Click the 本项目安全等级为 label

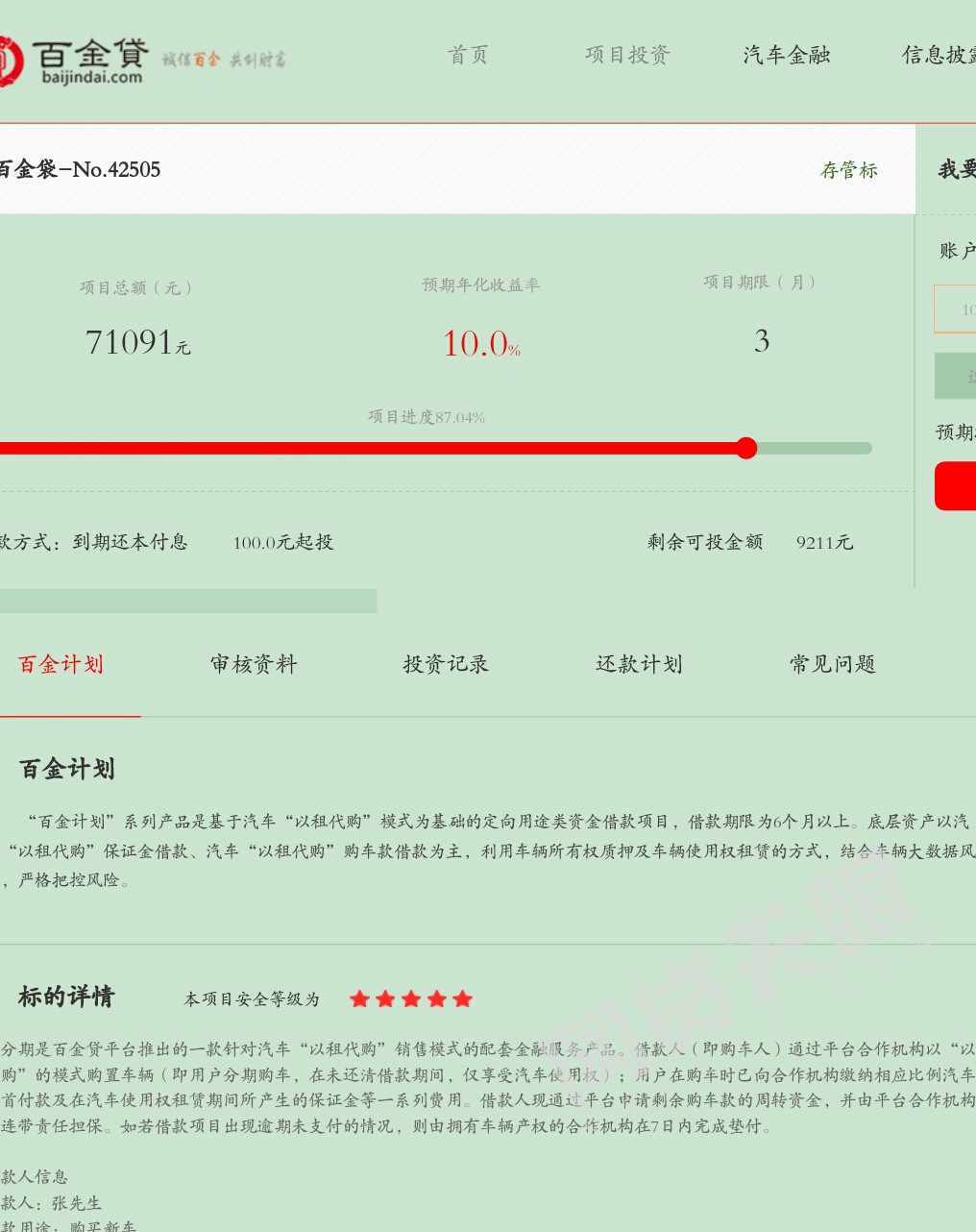(252, 999)
